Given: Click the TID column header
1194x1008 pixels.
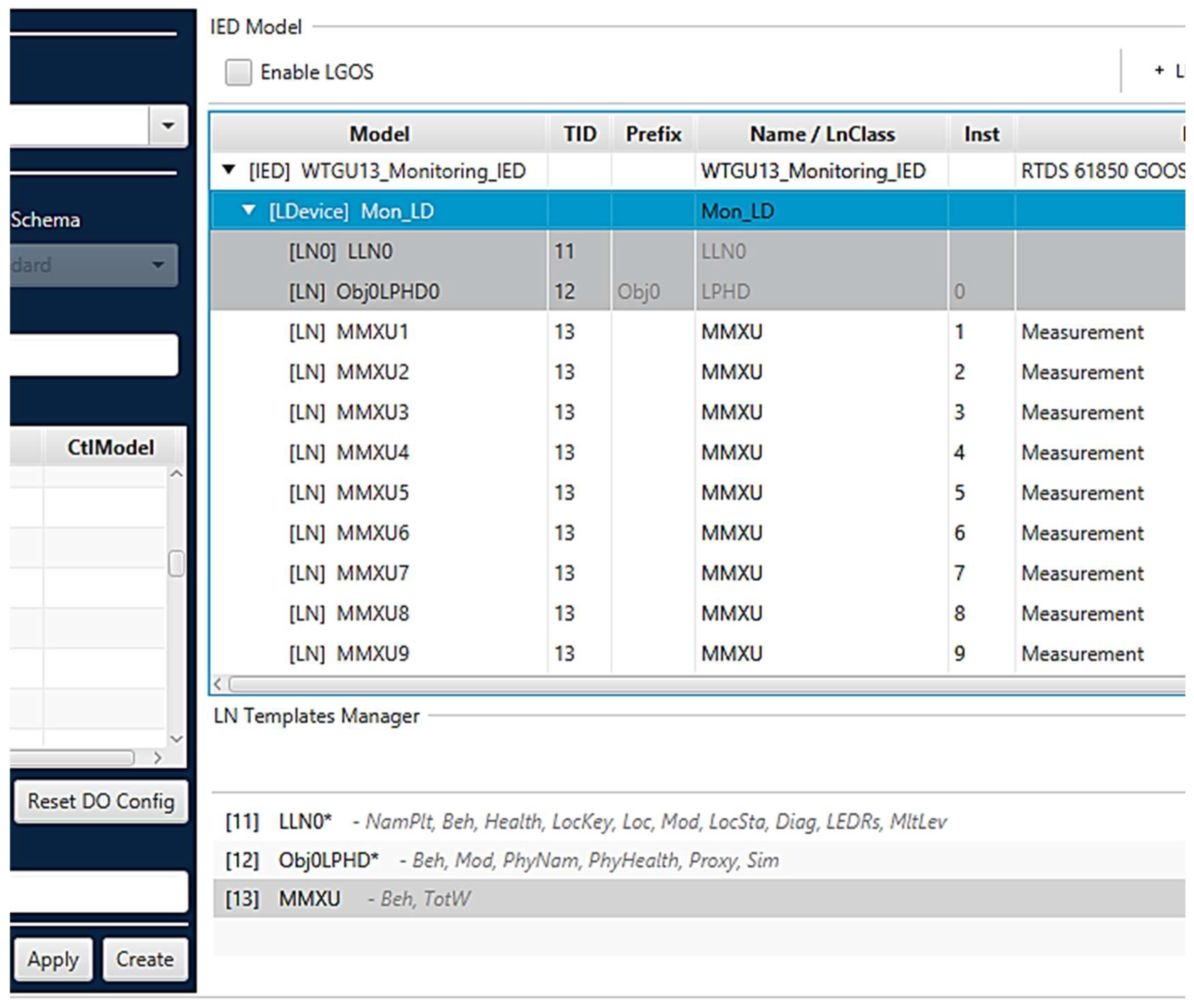Looking at the screenshot, I should [x=579, y=134].
